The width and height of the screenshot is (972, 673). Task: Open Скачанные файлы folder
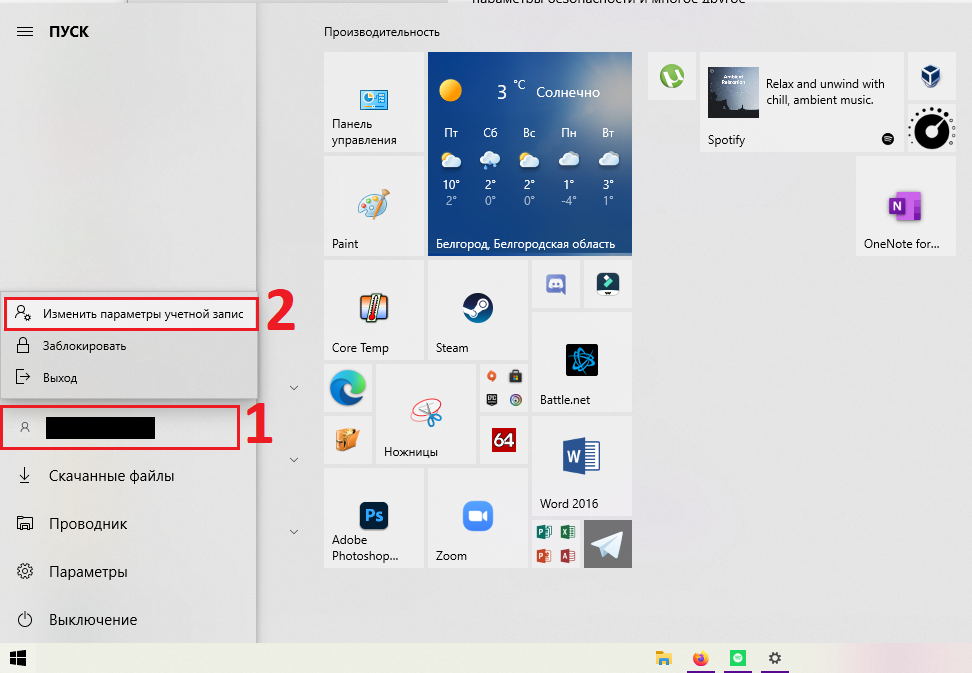tap(128, 476)
